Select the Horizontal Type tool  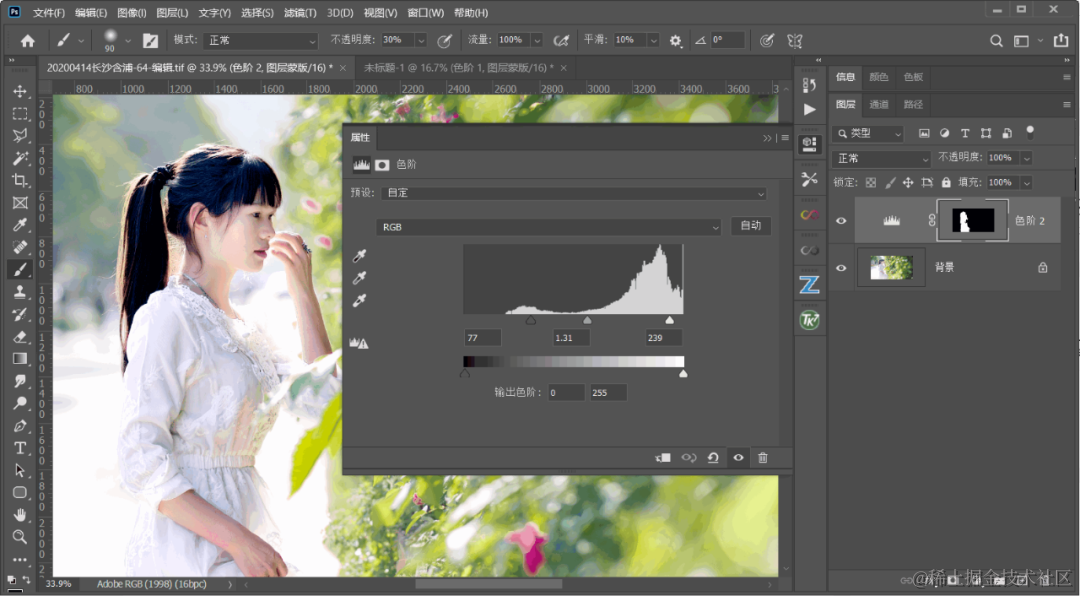[x=20, y=448]
